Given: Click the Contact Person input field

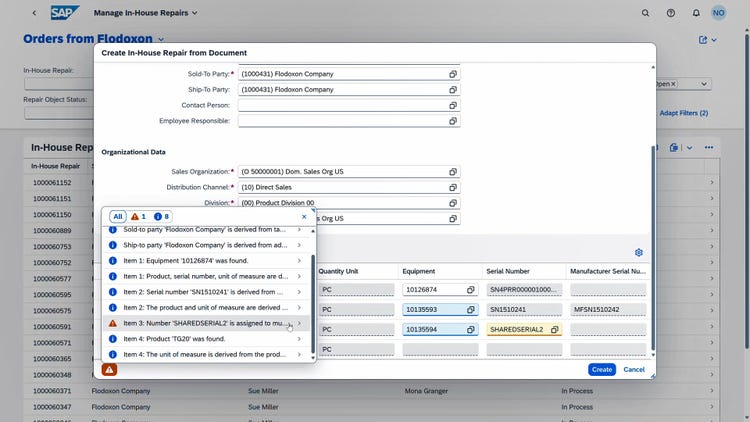Looking at the screenshot, I should click(349, 105).
